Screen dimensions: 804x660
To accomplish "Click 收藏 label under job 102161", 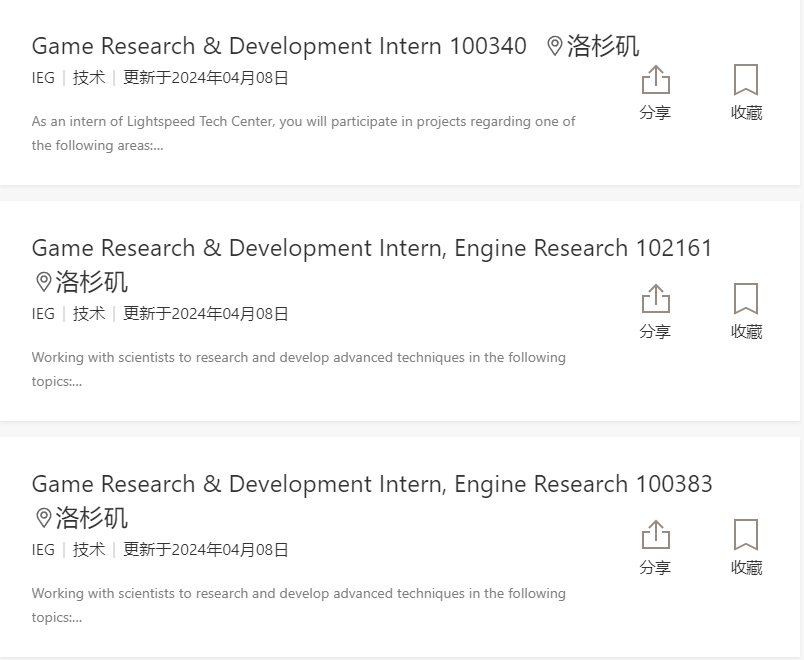I will coord(747,331).
